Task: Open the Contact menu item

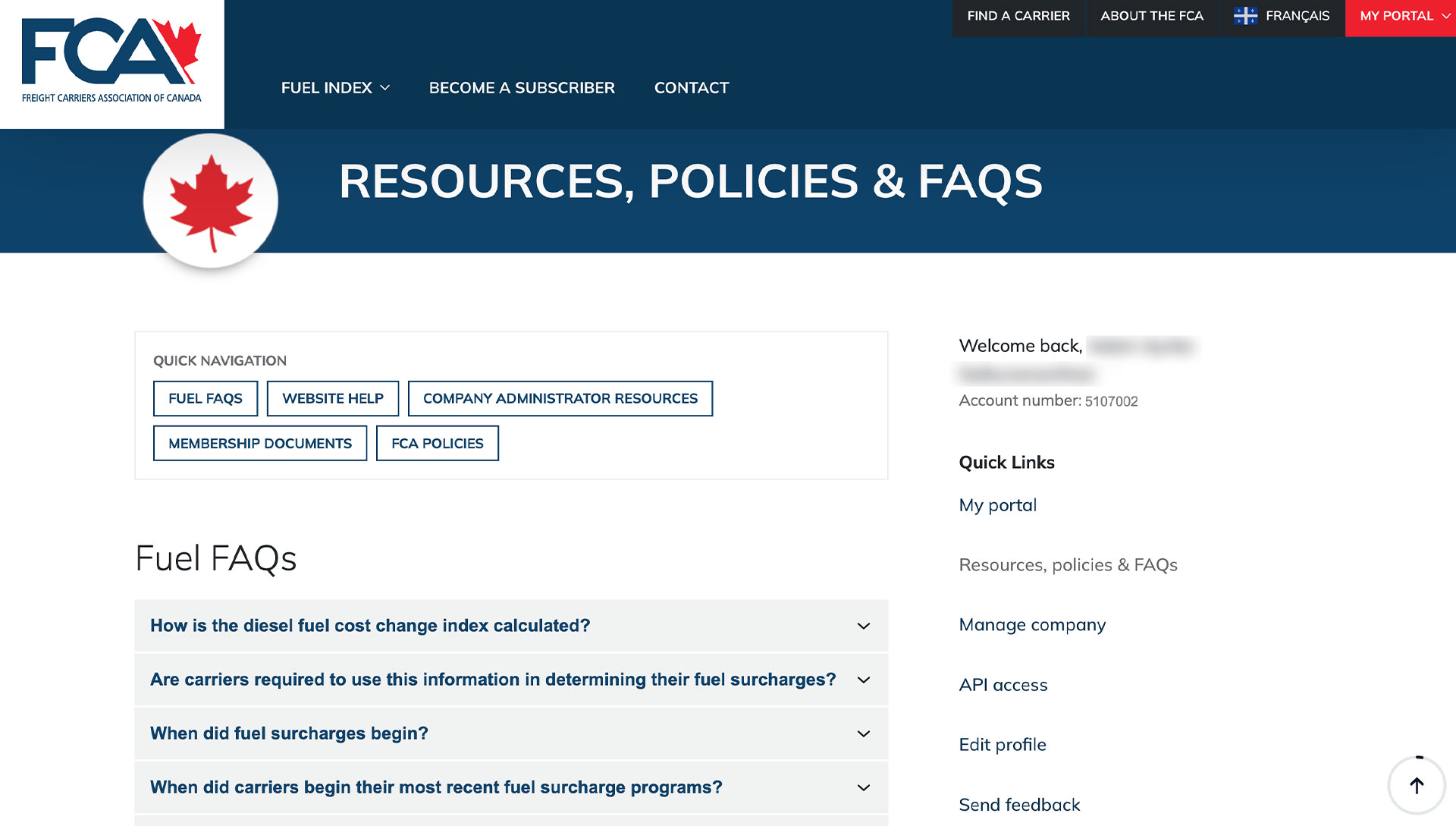Action: pos(692,88)
